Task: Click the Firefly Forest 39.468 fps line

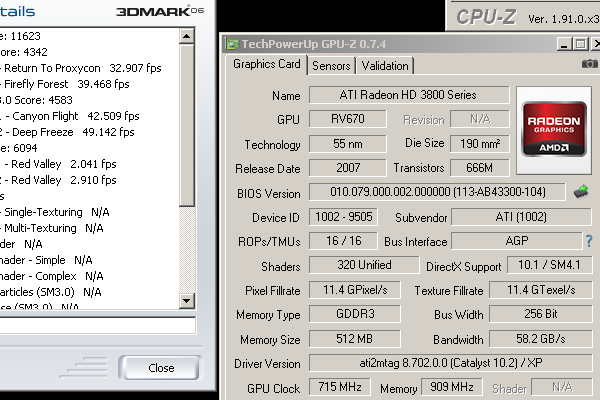Action: 65,84
